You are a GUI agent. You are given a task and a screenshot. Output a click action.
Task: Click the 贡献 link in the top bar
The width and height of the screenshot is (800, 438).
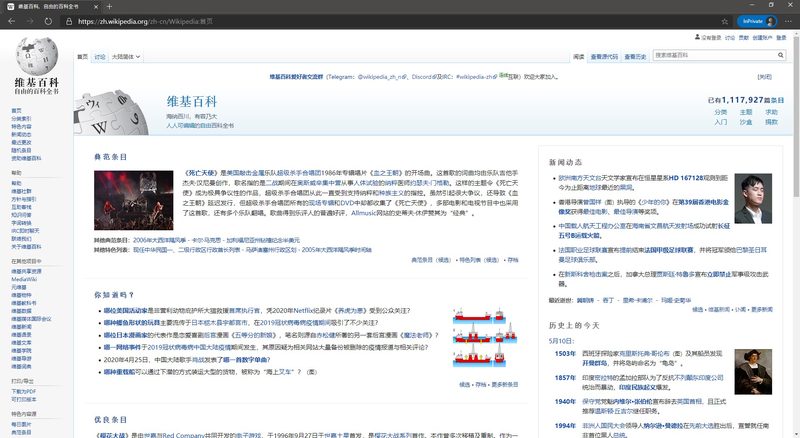(x=743, y=38)
